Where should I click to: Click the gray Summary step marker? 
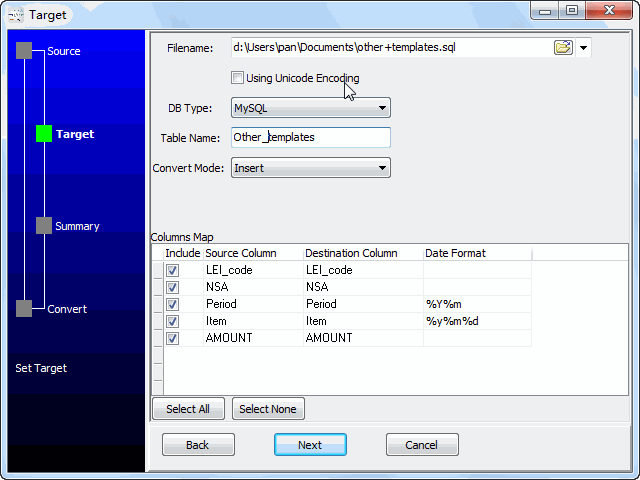[x=43, y=226]
